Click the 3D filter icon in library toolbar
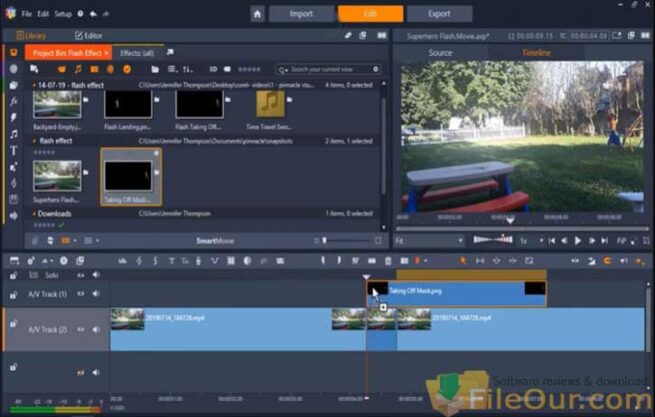655x417 pixels. point(213,69)
